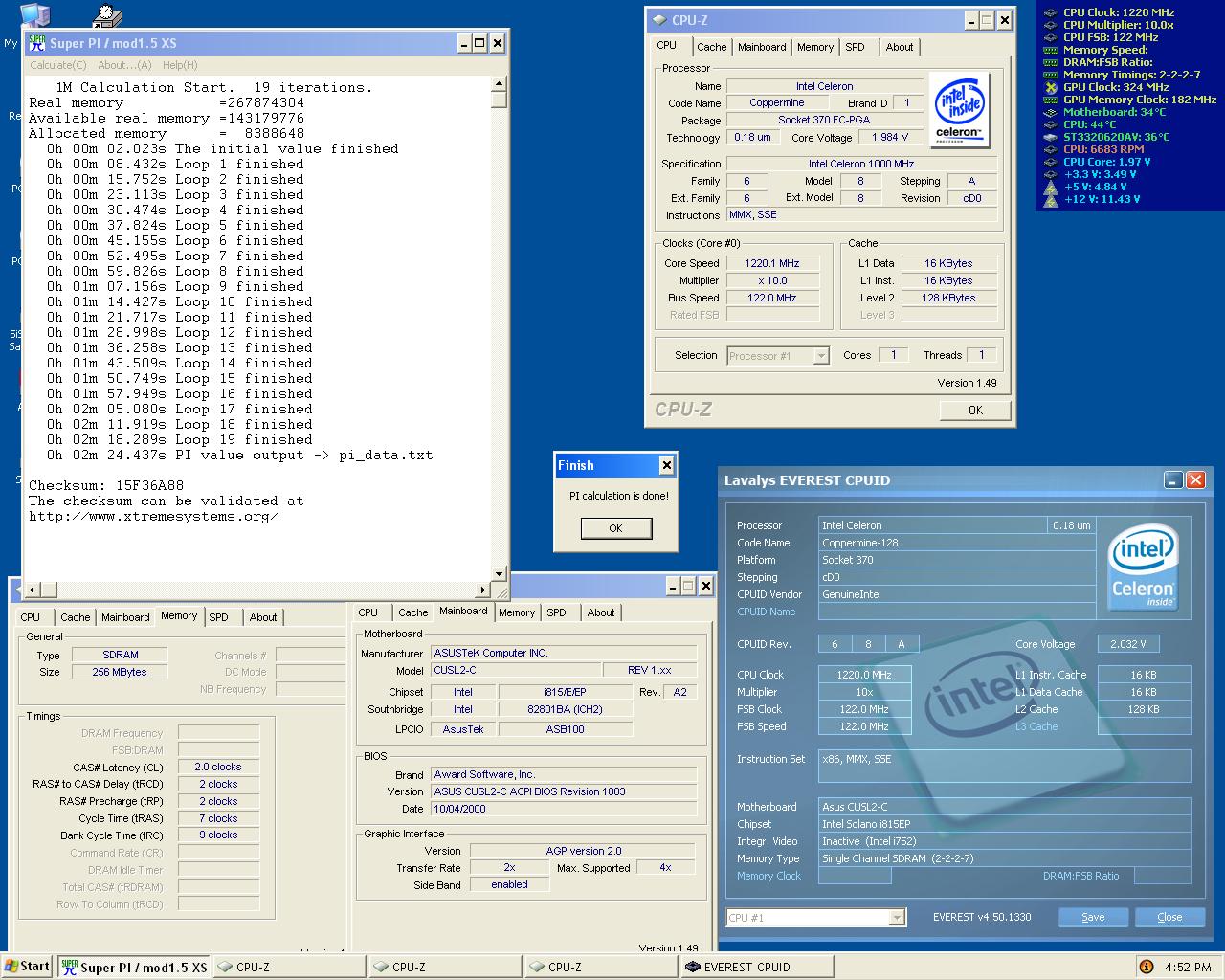Viewport: 1225px width, 980px height.
Task: Click 'Coppermine-128' Code Name in EVEREST
Action: click(957, 543)
